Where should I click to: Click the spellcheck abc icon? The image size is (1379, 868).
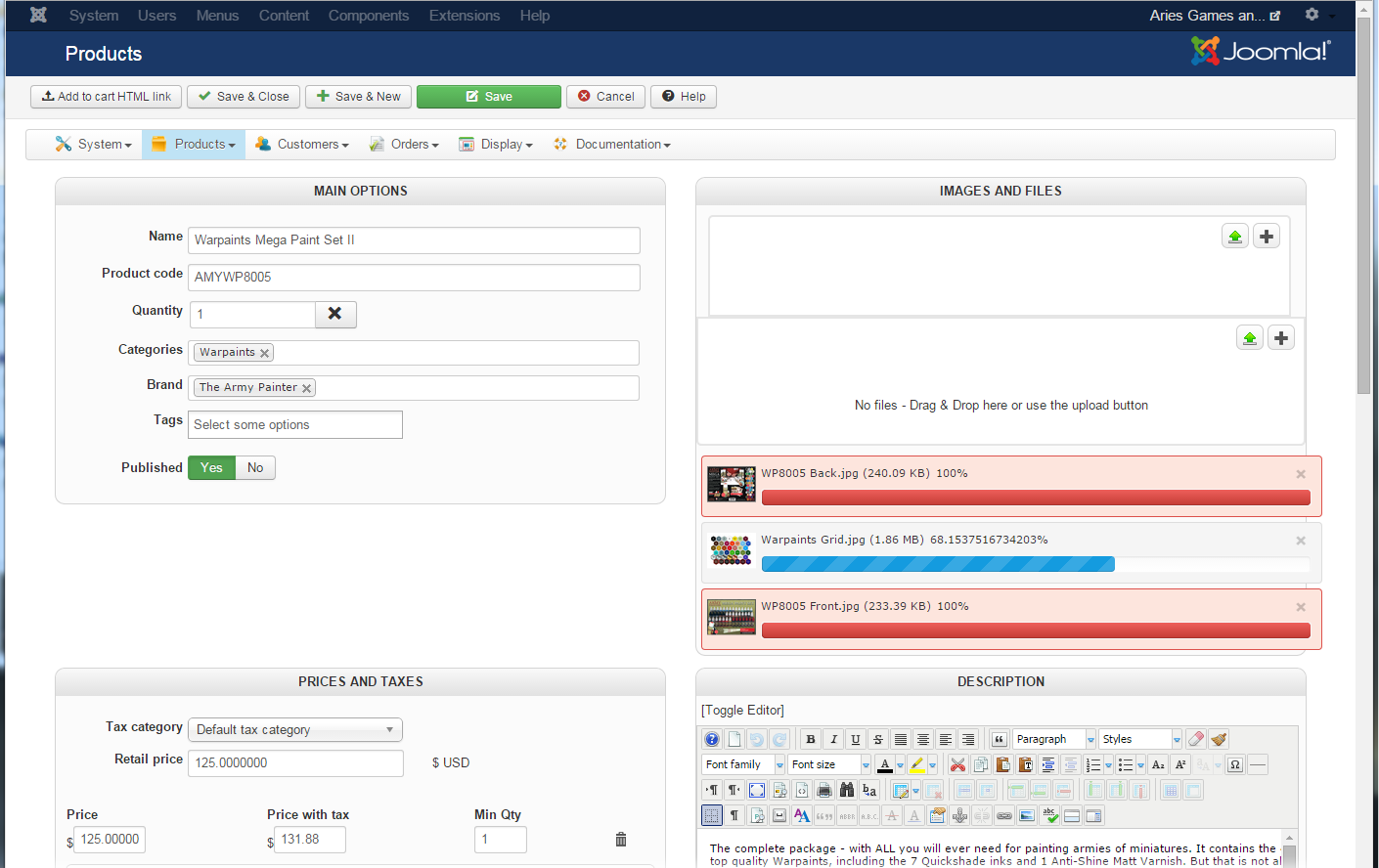(1049, 815)
